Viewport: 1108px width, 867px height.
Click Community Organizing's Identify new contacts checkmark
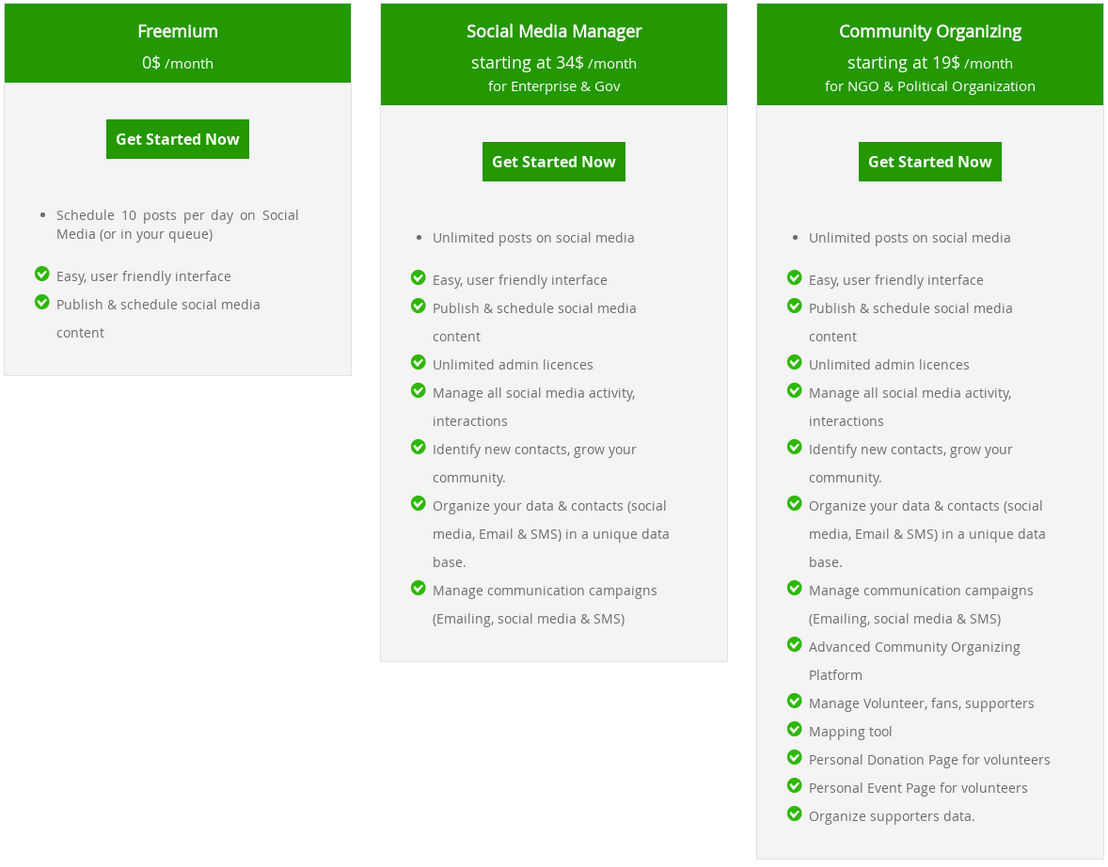794,447
